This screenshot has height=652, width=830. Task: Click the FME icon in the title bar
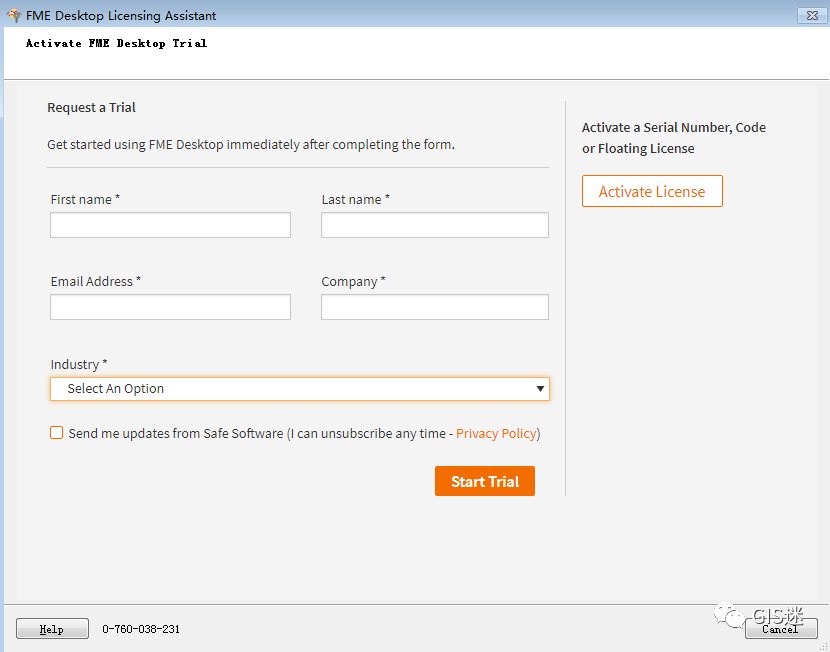pyautogui.click(x=13, y=16)
